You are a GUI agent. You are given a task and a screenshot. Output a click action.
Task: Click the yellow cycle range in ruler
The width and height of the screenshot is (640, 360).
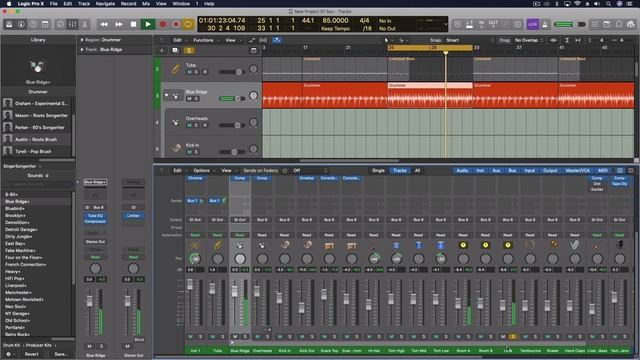[x=430, y=48]
